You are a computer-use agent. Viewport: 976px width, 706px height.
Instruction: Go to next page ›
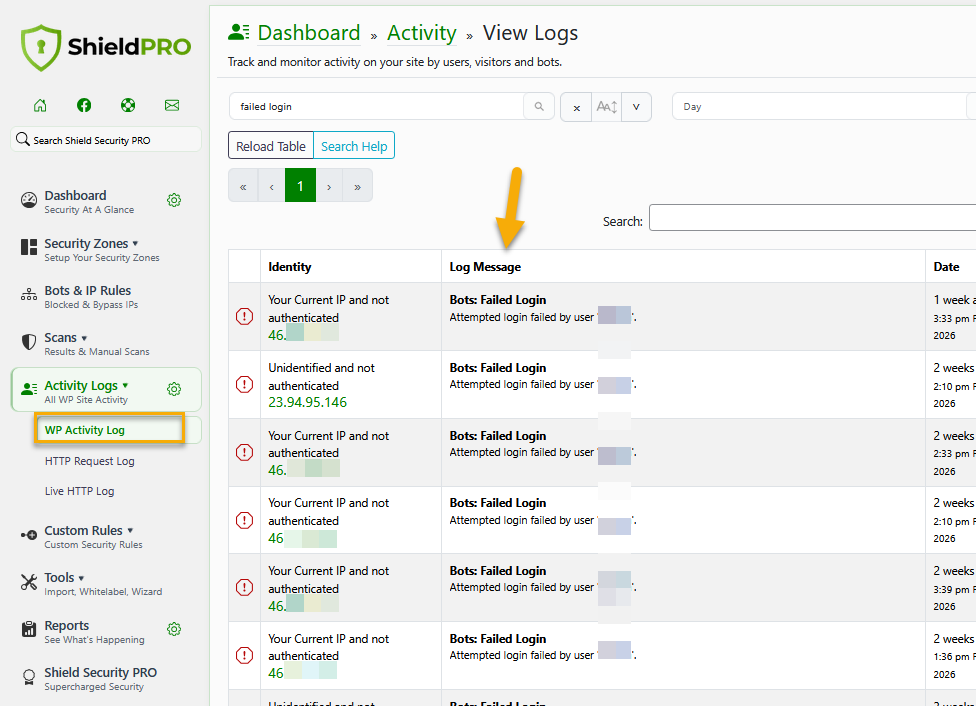pos(329,186)
